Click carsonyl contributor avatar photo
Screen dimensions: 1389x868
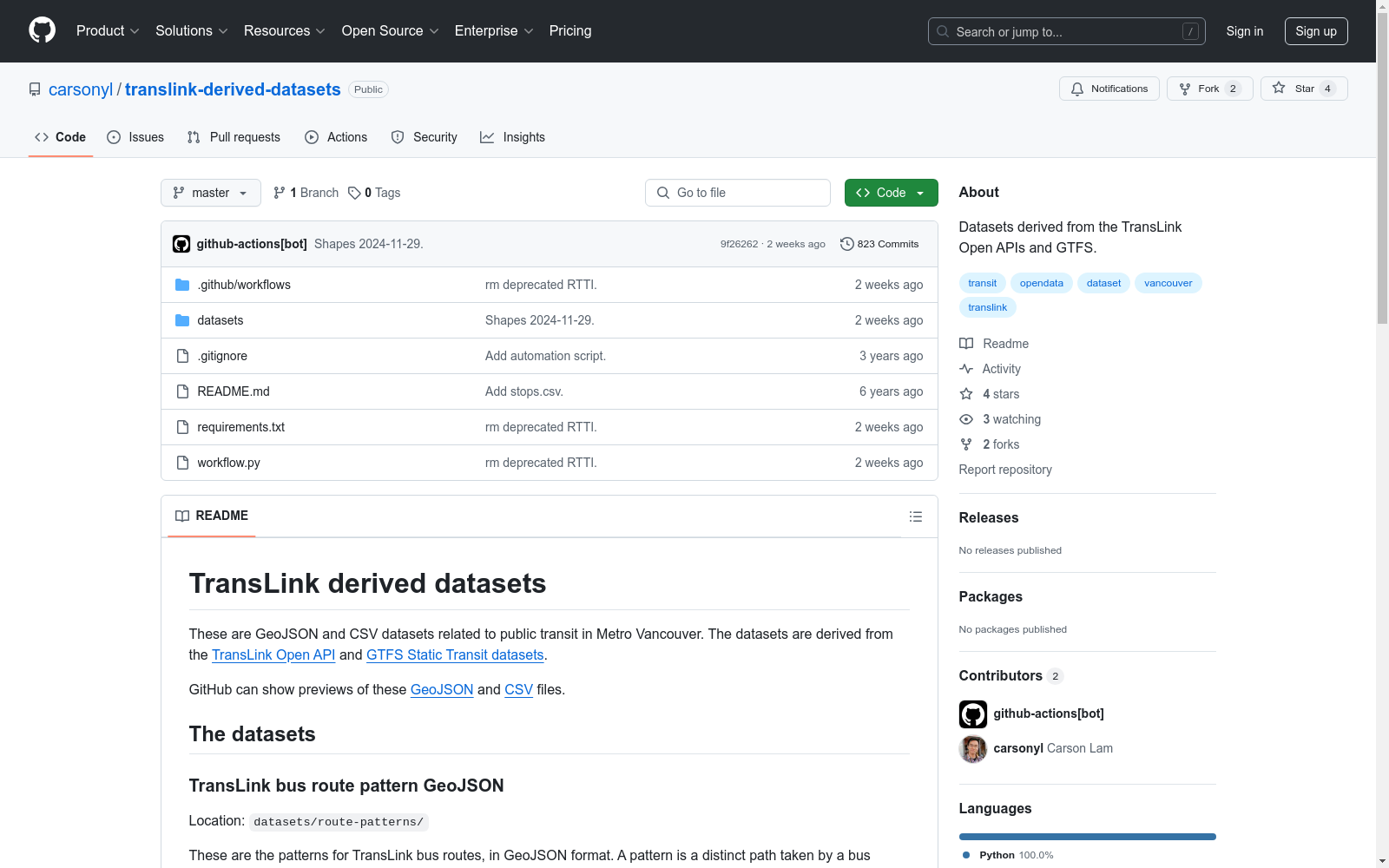973,749
